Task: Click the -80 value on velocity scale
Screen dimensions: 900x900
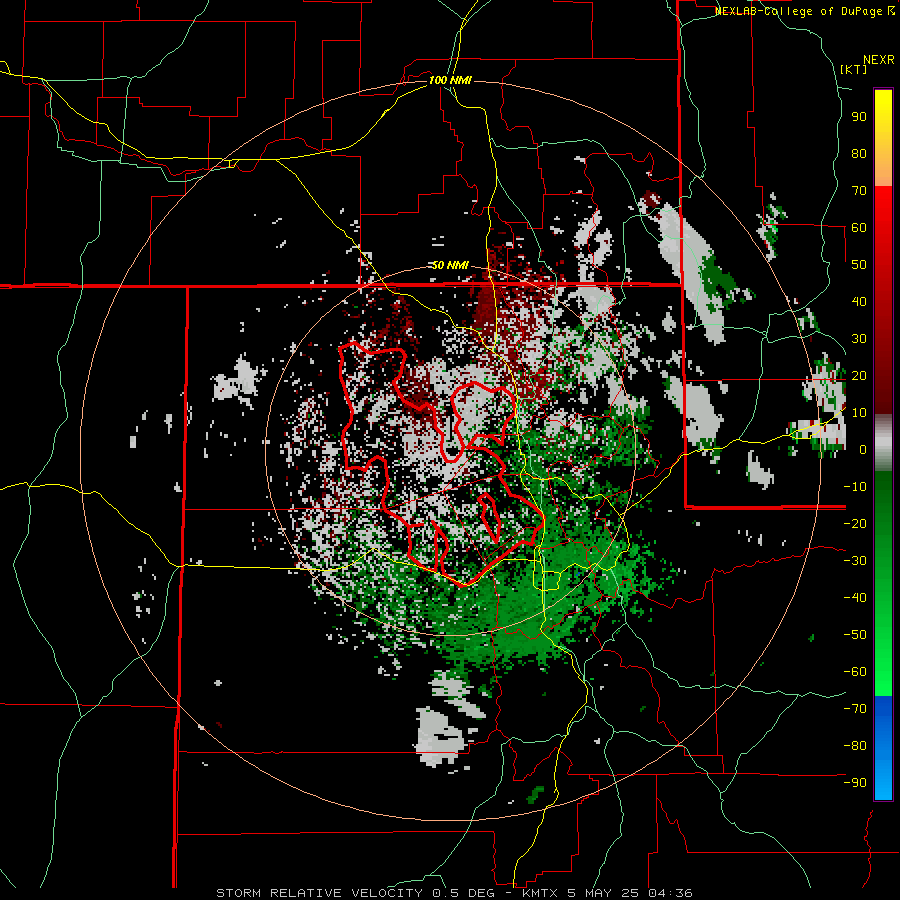Action: click(855, 746)
